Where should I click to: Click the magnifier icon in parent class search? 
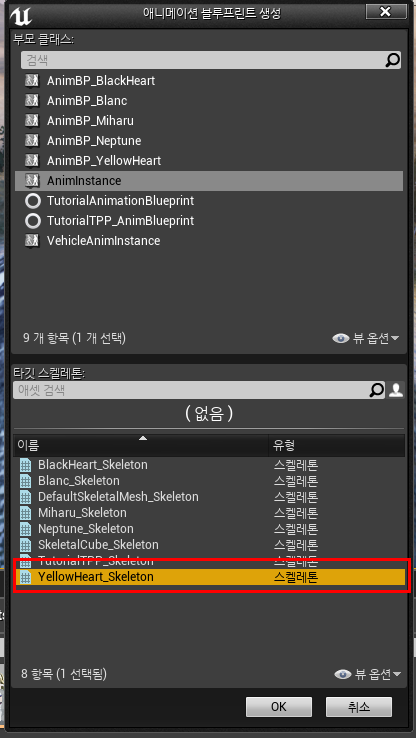[392, 60]
